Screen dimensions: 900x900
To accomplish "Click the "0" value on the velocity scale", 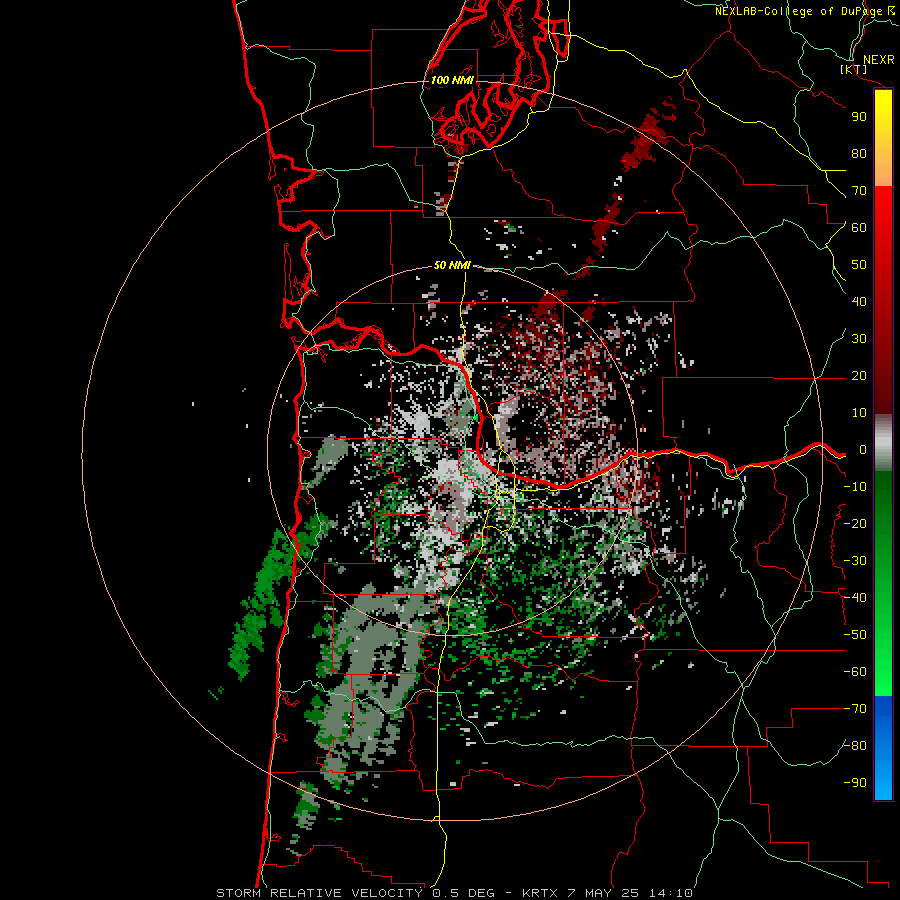I will [x=863, y=450].
